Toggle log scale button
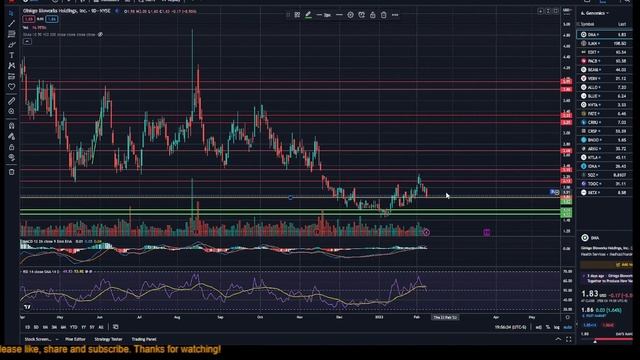The image size is (640, 360). click(556, 327)
